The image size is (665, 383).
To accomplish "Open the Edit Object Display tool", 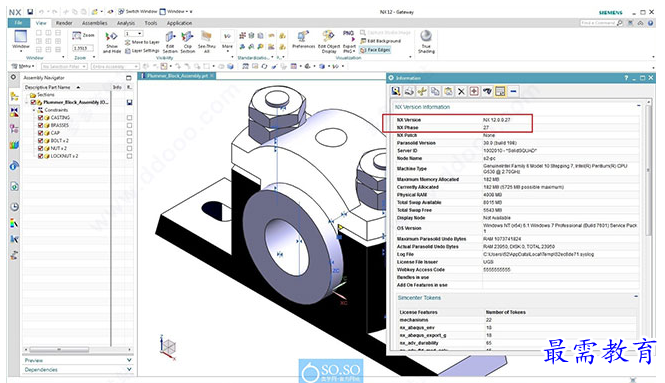I will tap(329, 41).
